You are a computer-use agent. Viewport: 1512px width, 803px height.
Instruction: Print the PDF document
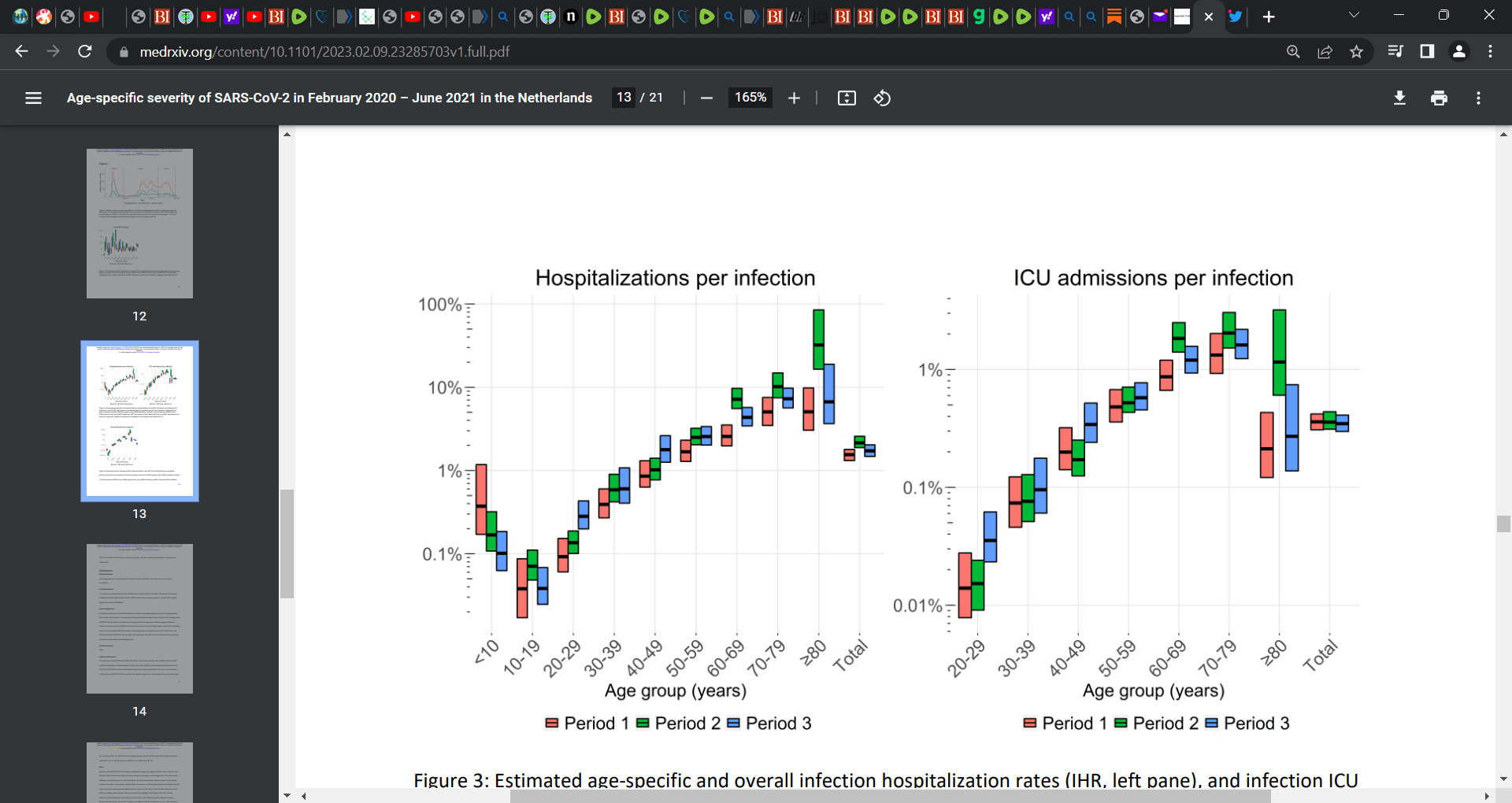(1439, 98)
